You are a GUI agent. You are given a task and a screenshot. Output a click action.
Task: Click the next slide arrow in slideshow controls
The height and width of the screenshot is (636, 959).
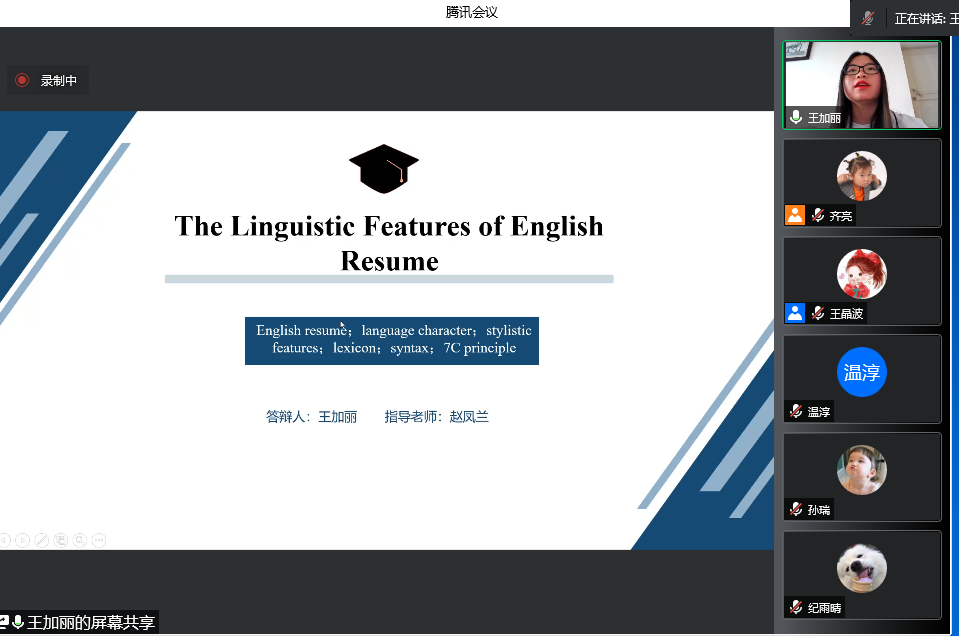(23, 541)
